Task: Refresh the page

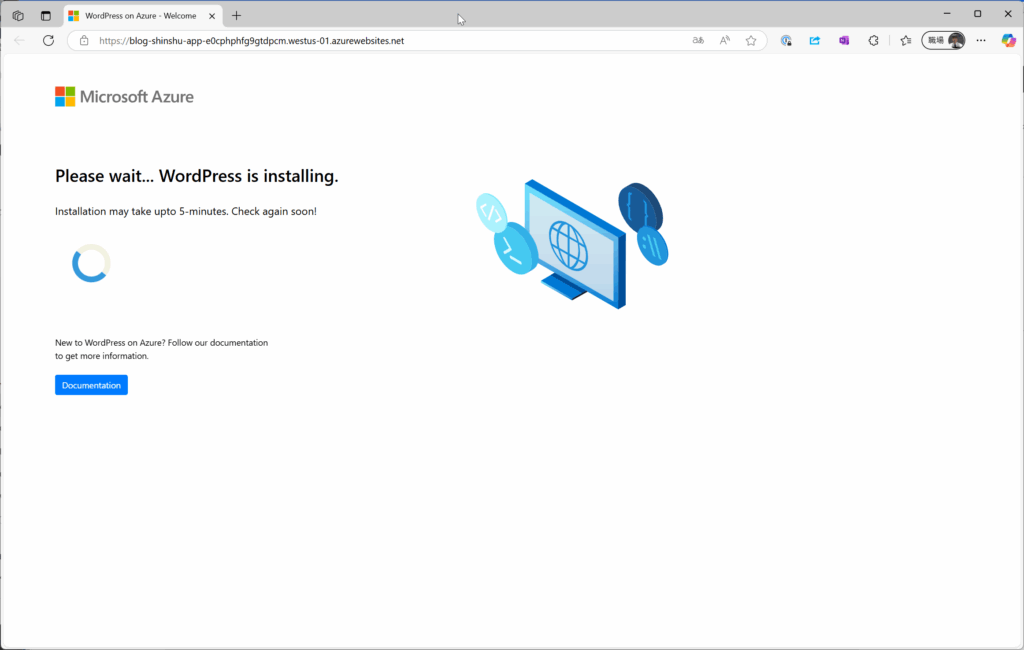Action: pos(48,41)
